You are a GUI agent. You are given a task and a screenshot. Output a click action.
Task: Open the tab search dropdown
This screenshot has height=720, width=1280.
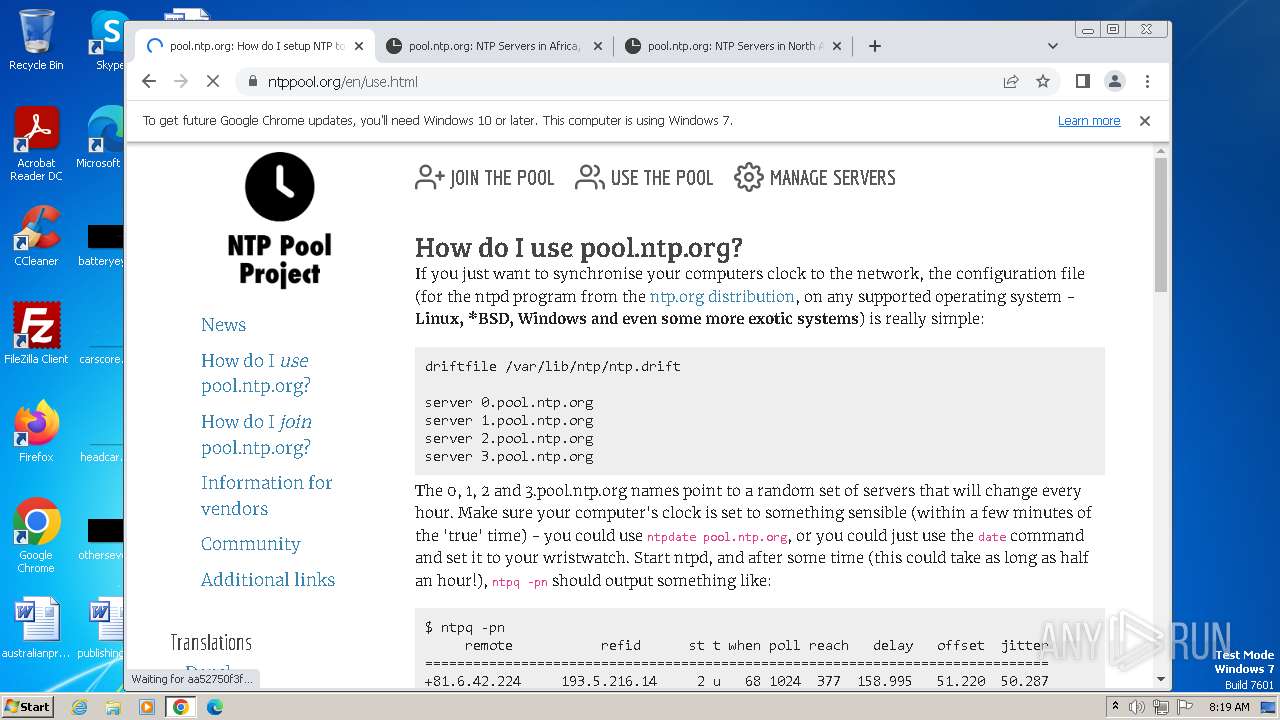[x=1053, y=46]
